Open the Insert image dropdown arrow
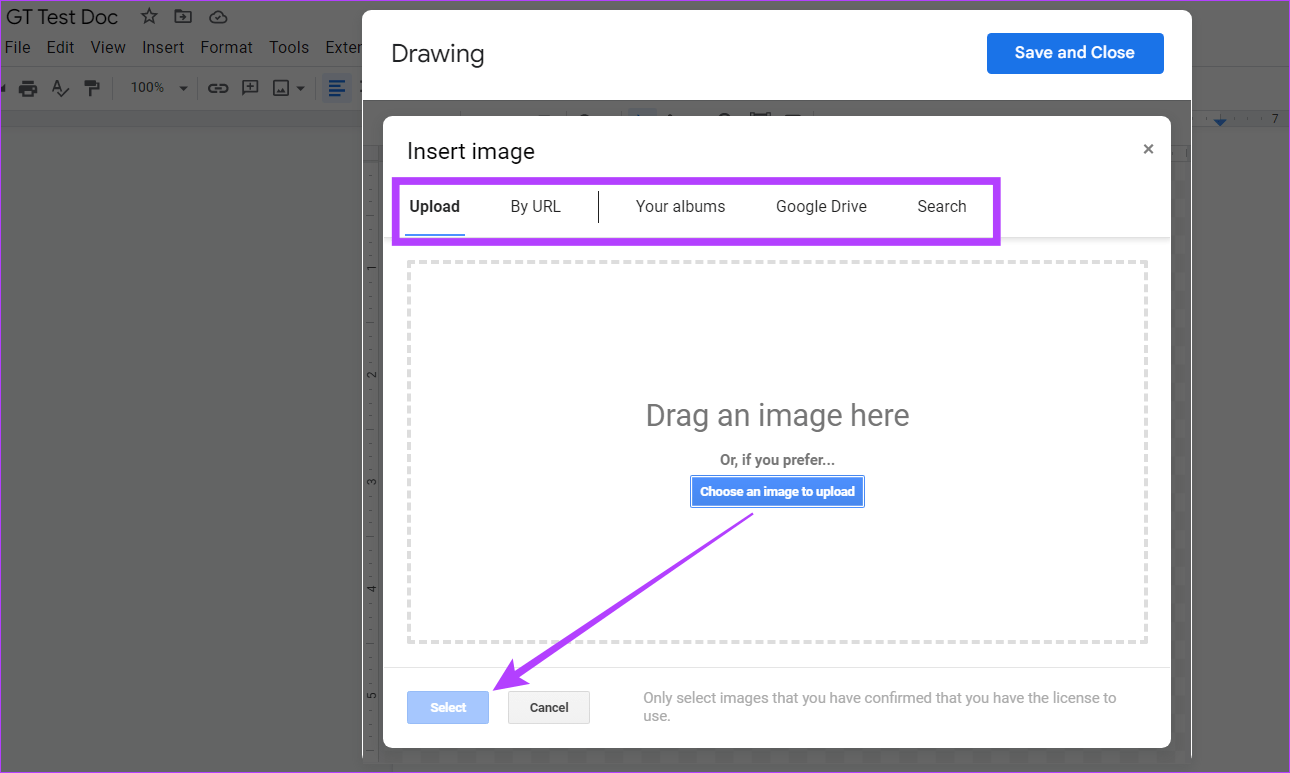Viewport: 1290px width, 773px height. coord(298,88)
